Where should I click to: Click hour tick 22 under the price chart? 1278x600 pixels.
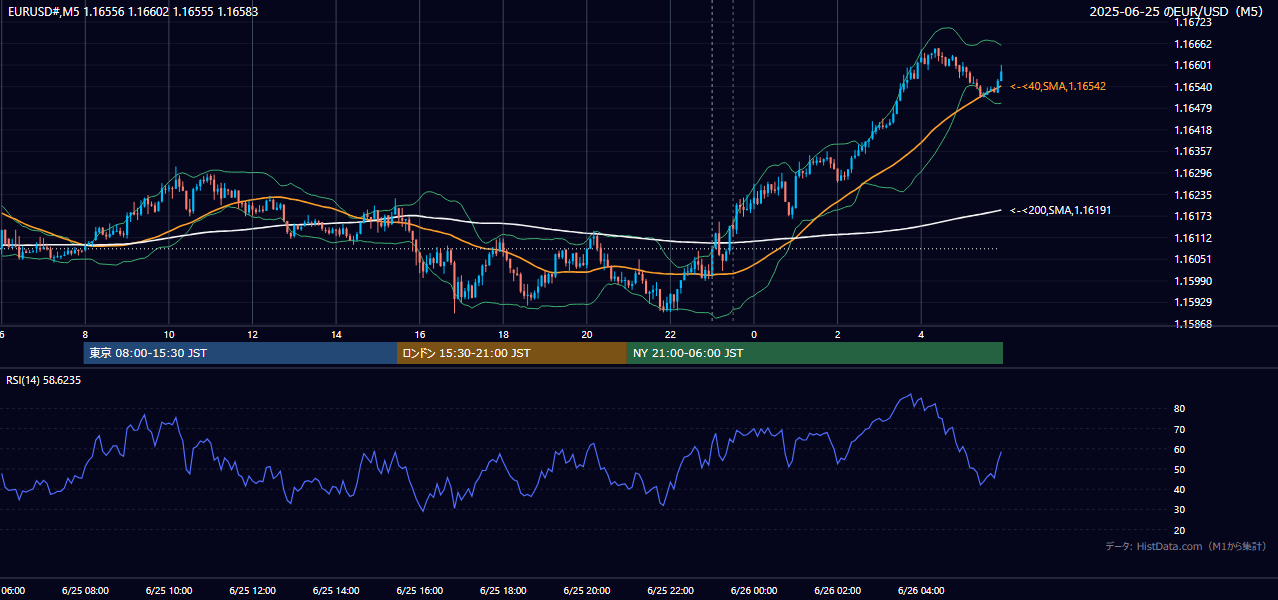(671, 335)
